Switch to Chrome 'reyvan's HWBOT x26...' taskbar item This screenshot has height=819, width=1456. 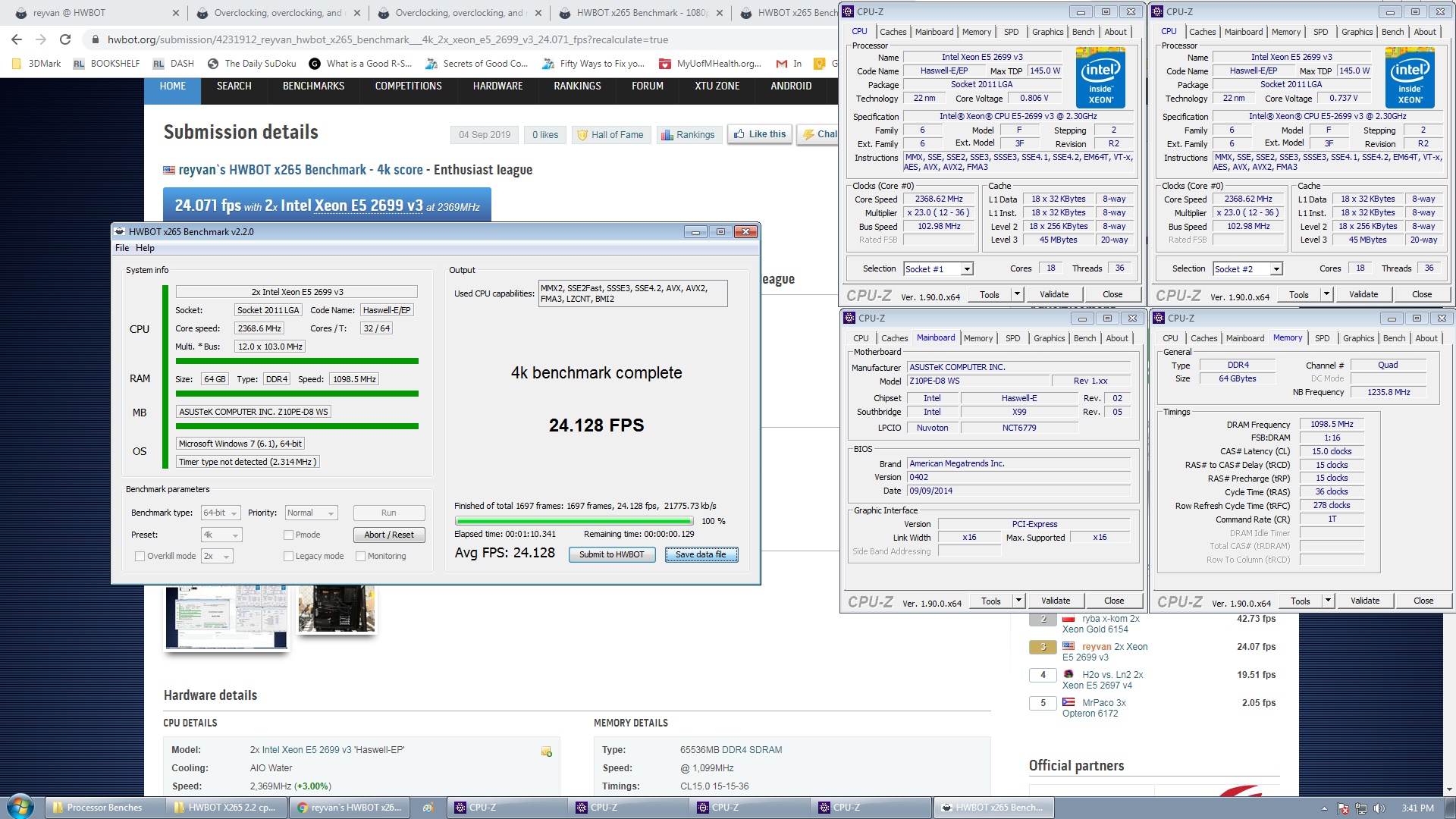tap(350, 808)
